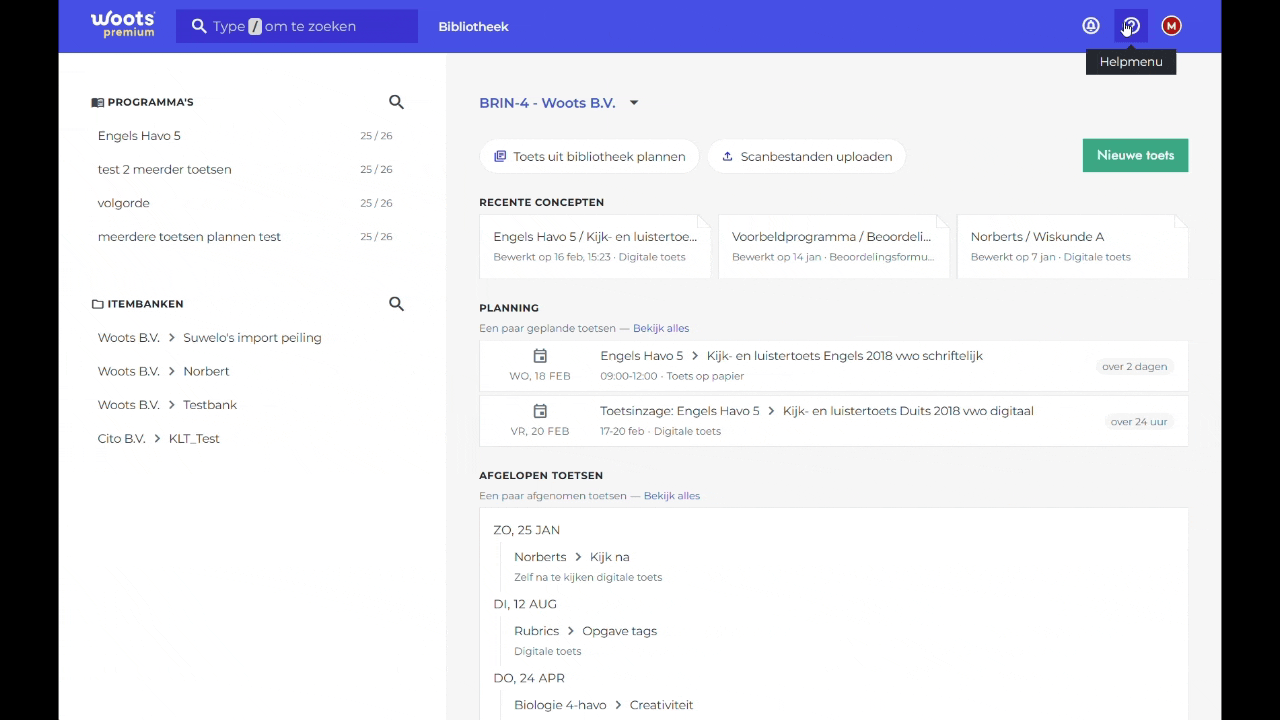Viewport: 1280px width, 720px height.
Task: Click the Recente concepten heading
Action: tap(541, 202)
